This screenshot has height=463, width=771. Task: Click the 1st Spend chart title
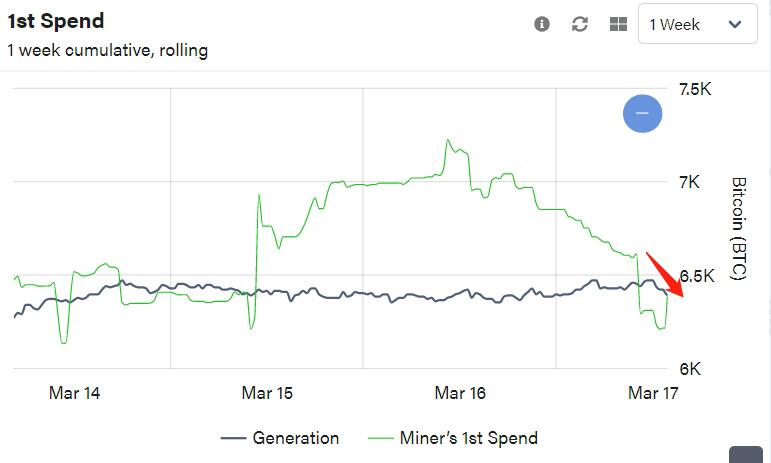[56, 21]
